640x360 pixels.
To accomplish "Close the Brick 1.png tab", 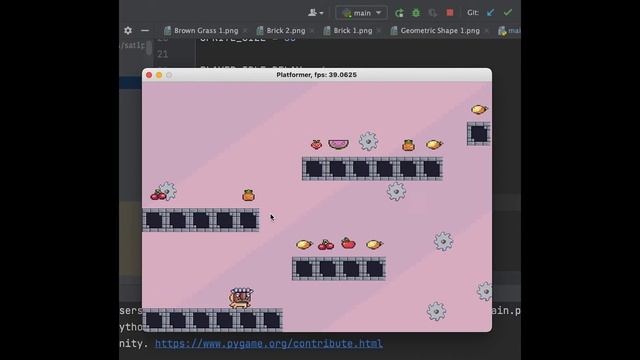I will (x=379, y=31).
